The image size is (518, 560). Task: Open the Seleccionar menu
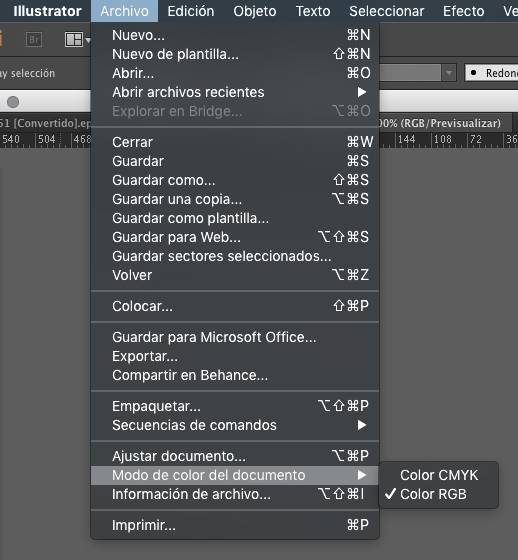coord(387,11)
